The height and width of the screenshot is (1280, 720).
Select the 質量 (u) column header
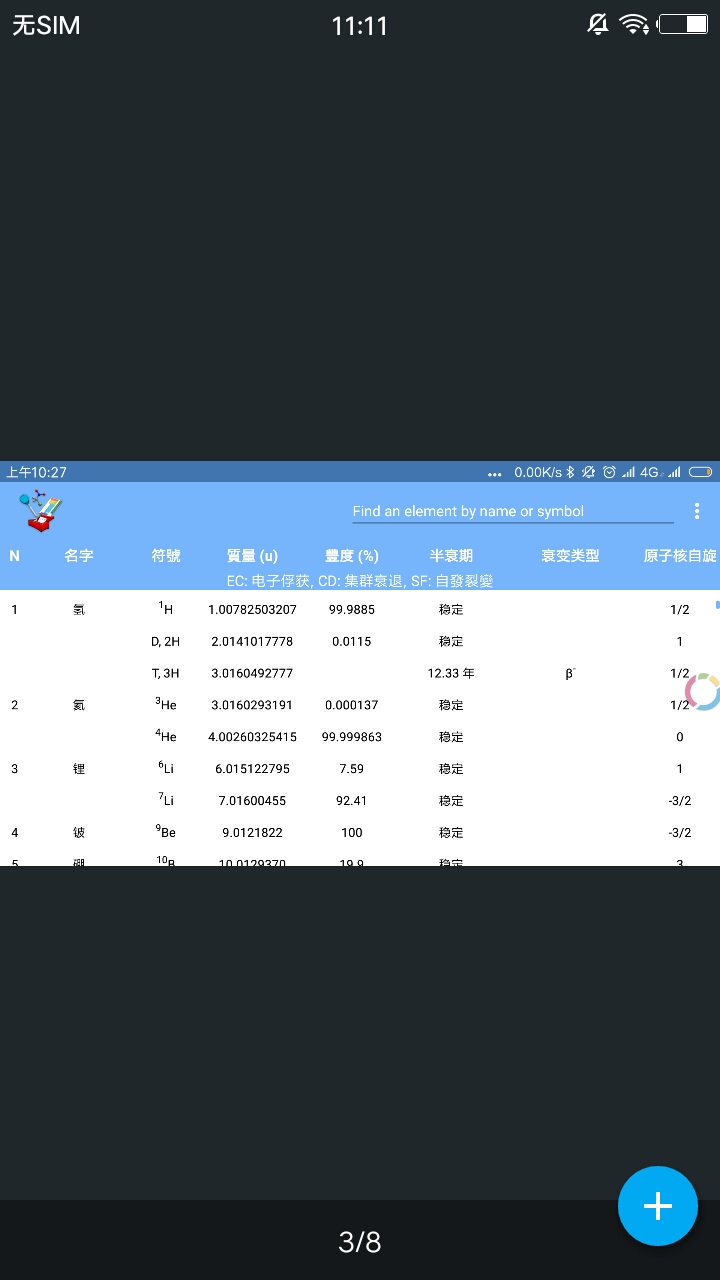[252, 556]
